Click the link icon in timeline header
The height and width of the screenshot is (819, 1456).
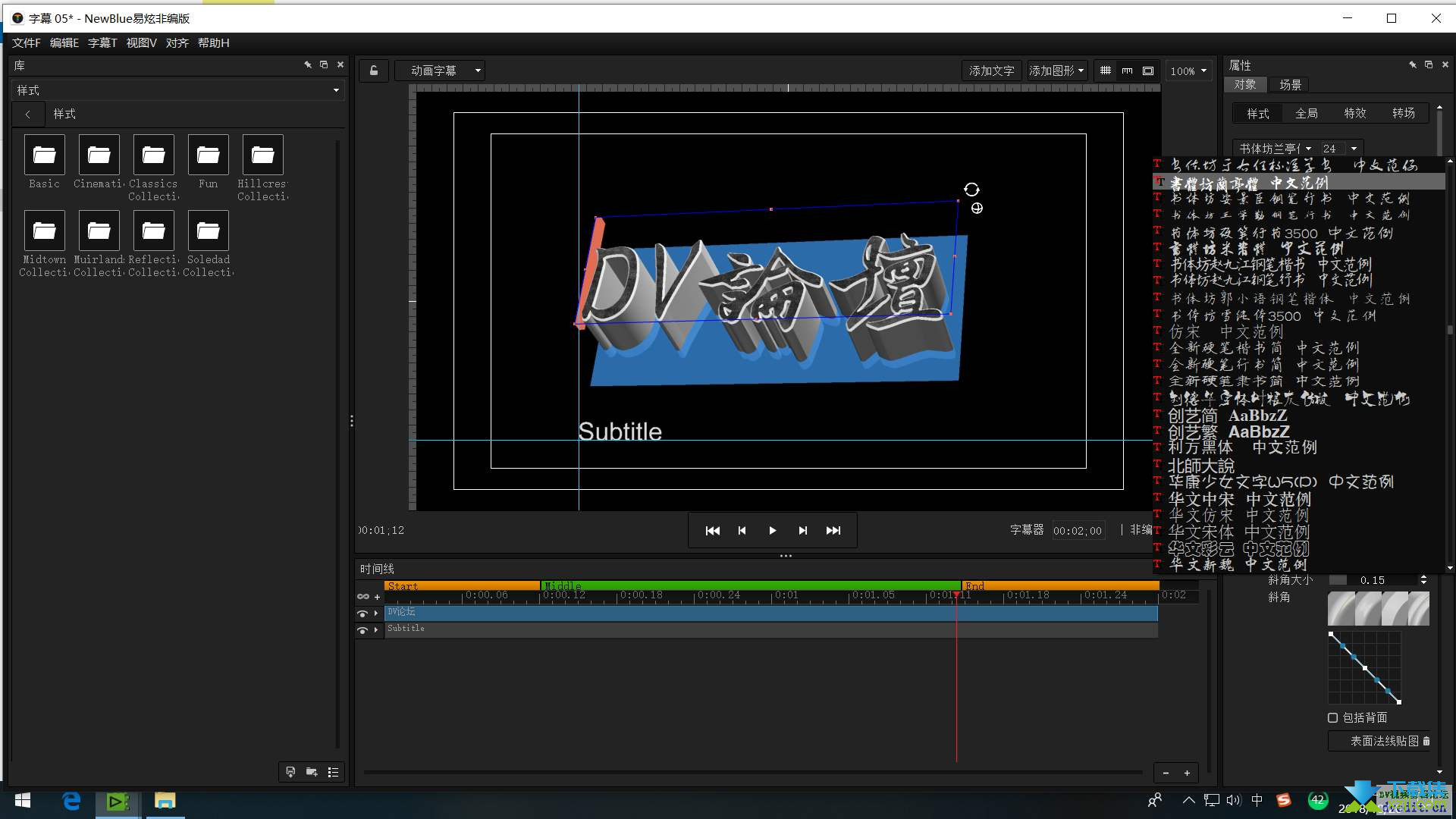pos(363,597)
